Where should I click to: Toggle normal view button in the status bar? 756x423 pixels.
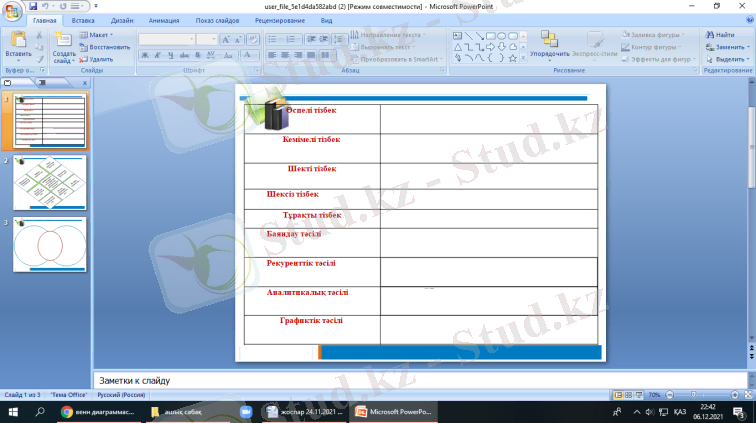(616, 395)
